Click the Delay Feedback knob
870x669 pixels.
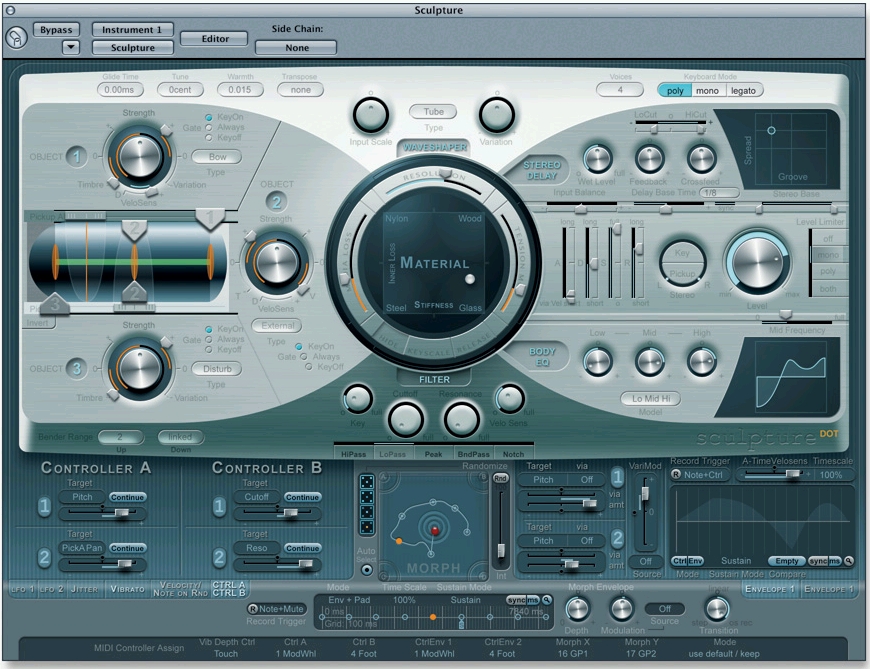pyautogui.click(x=649, y=159)
